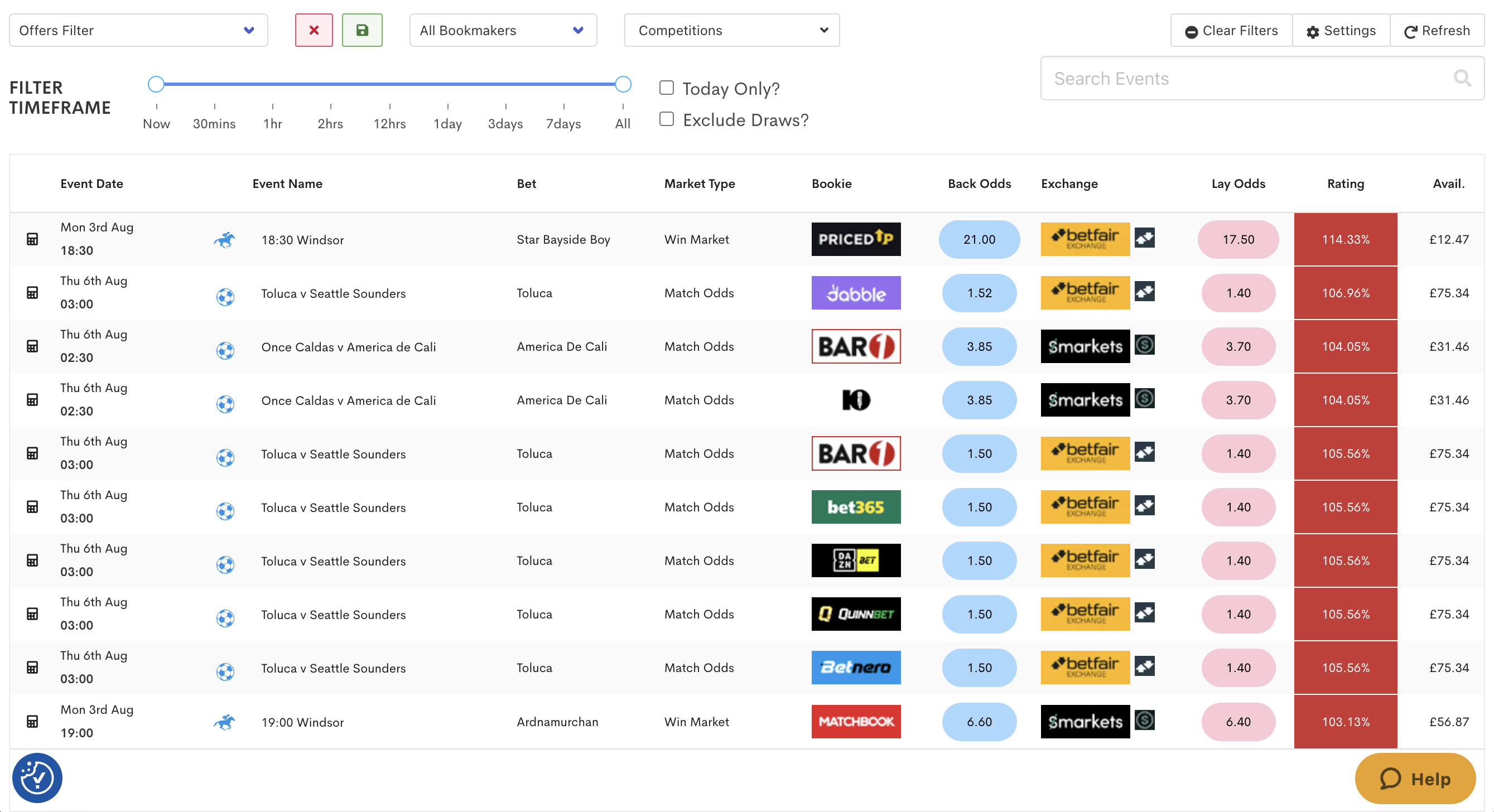Sort by Market Type column header
Image resolution: width=1494 pixels, height=812 pixels.
tap(700, 183)
